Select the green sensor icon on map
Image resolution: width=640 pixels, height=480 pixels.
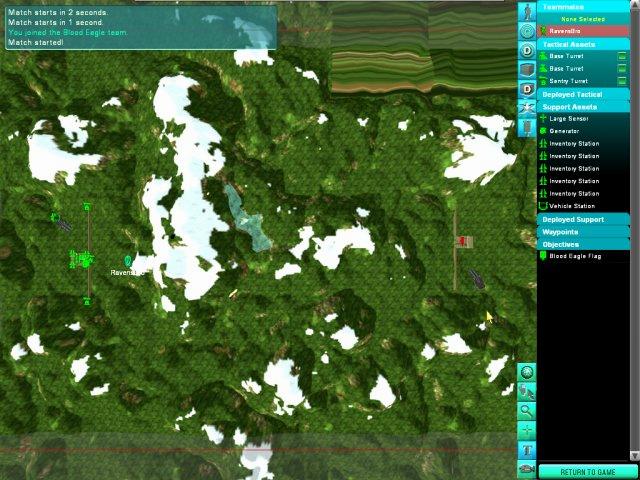[56, 217]
